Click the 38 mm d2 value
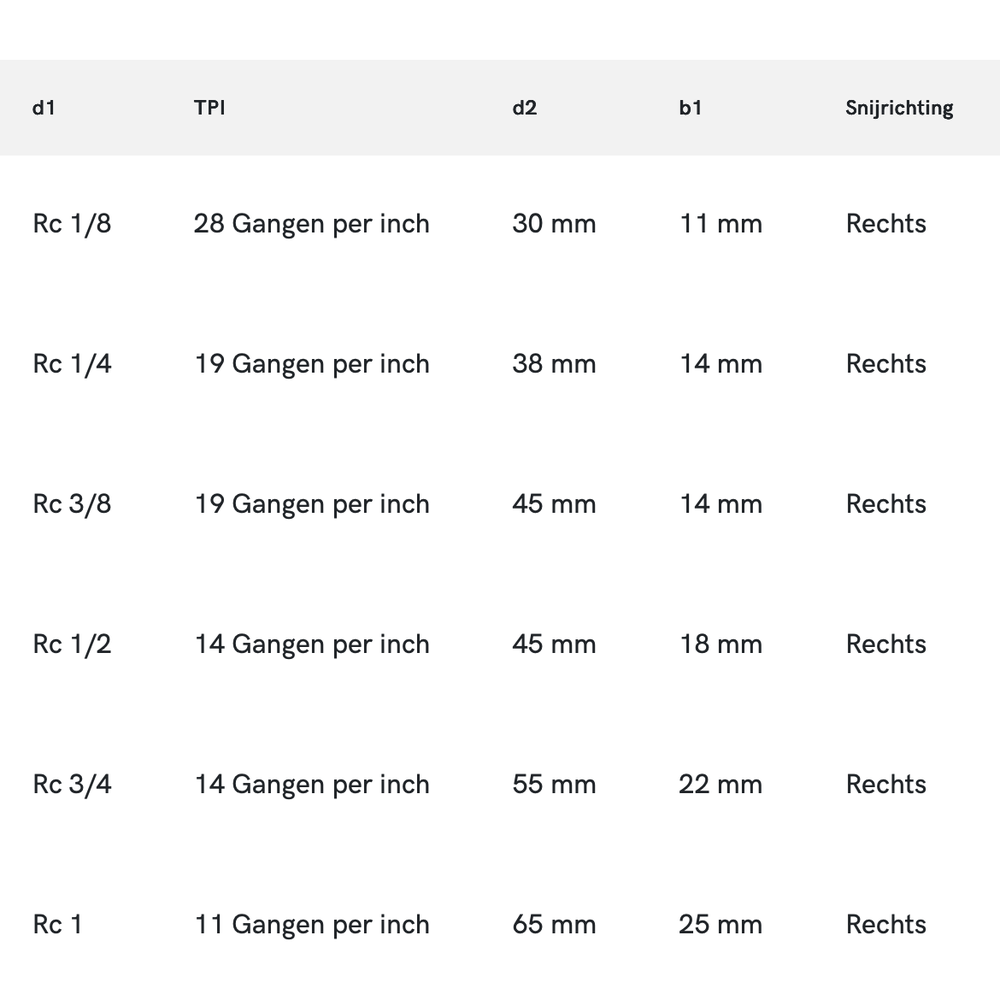 click(x=554, y=364)
